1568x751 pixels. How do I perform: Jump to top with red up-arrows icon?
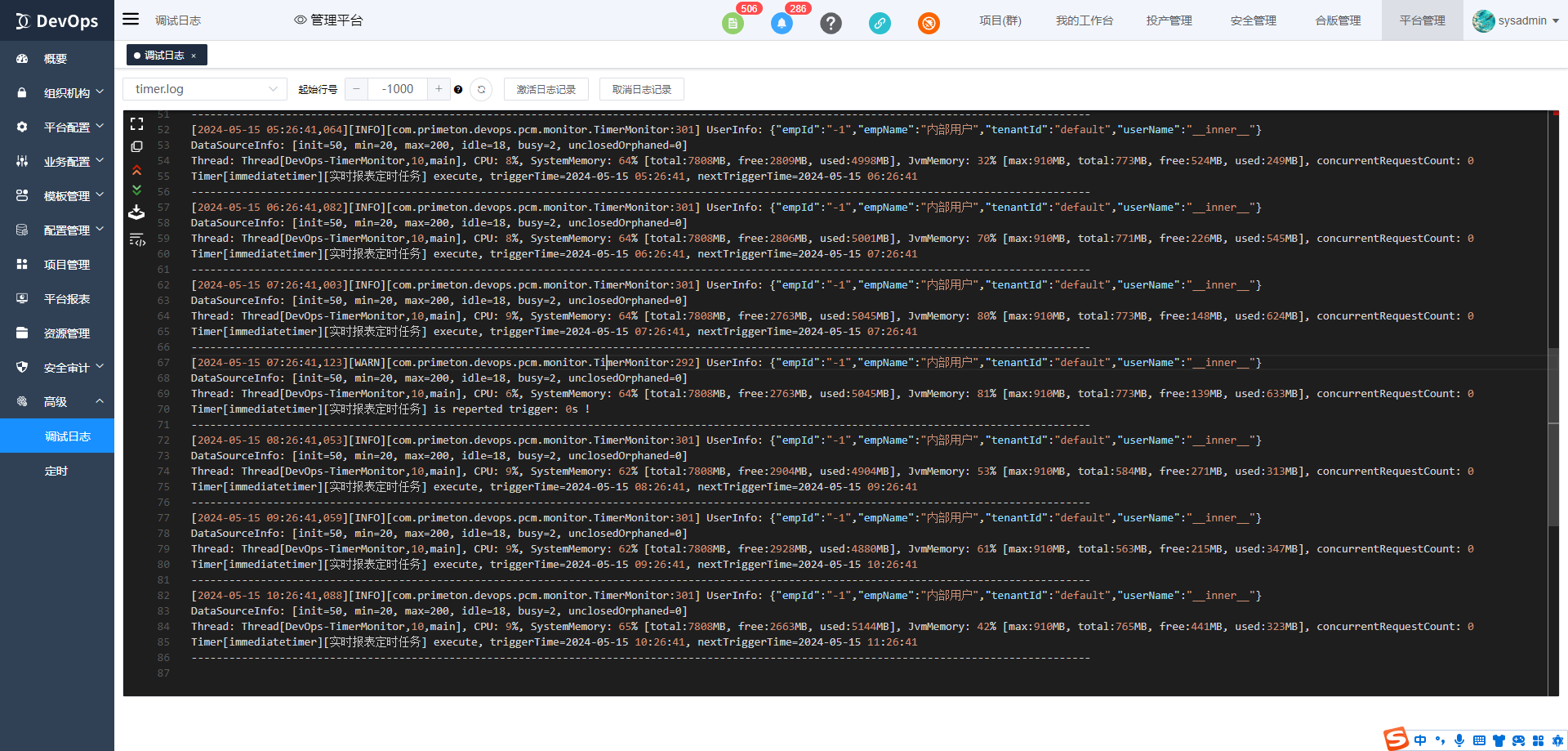pyautogui.click(x=136, y=170)
